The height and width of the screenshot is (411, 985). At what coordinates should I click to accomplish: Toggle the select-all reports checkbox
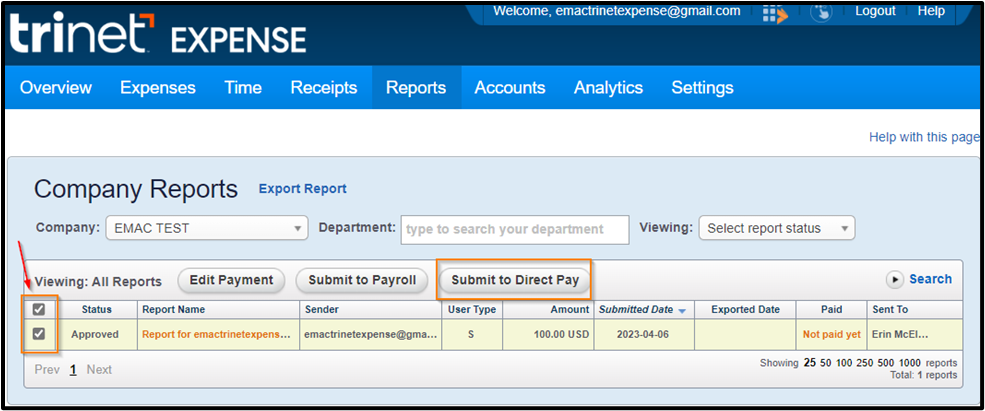click(39, 309)
